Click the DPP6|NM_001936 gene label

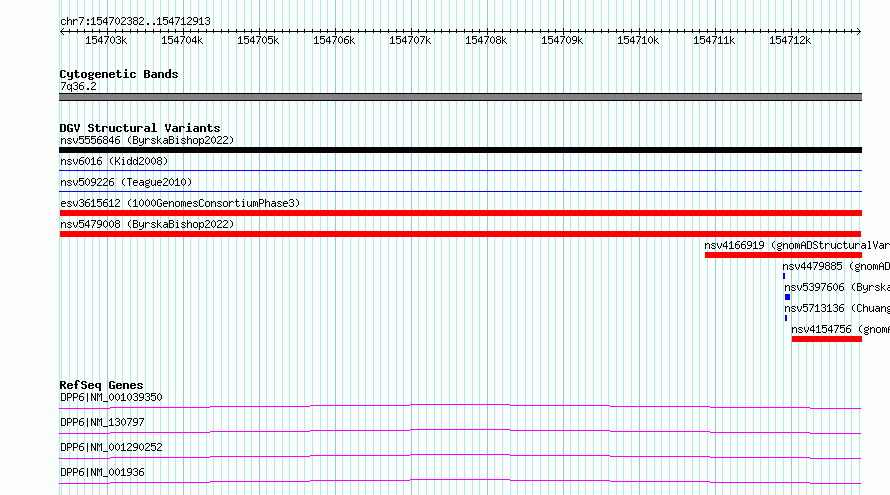click(102, 472)
